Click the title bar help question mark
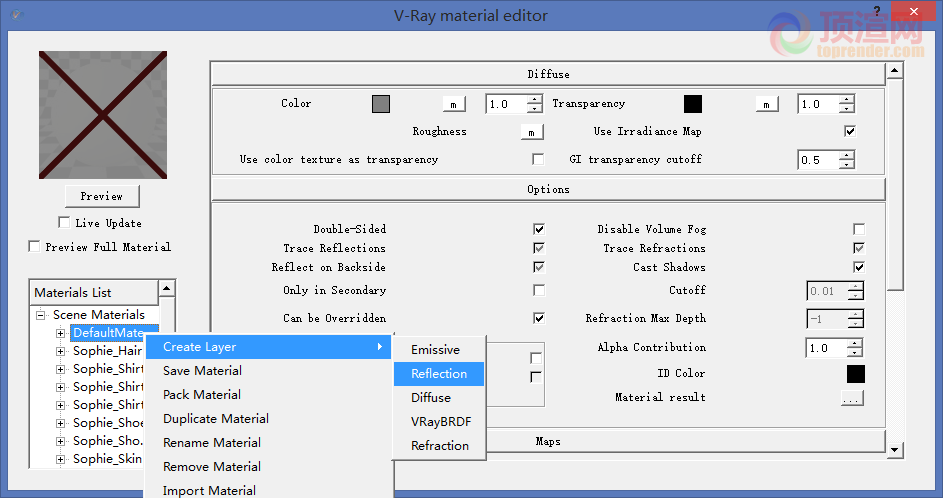This screenshot has width=943, height=498. [x=877, y=11]
